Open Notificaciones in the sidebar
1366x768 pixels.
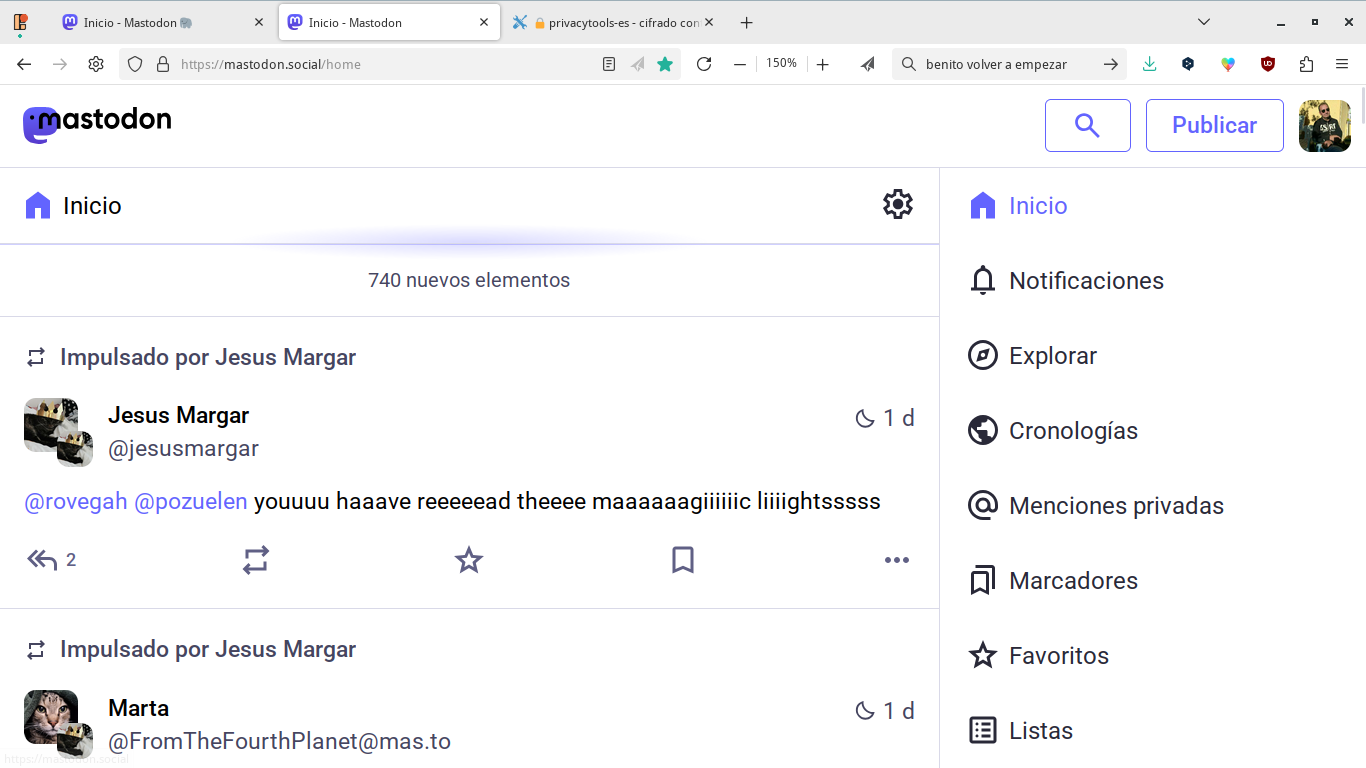click(x=1067, y=281)
